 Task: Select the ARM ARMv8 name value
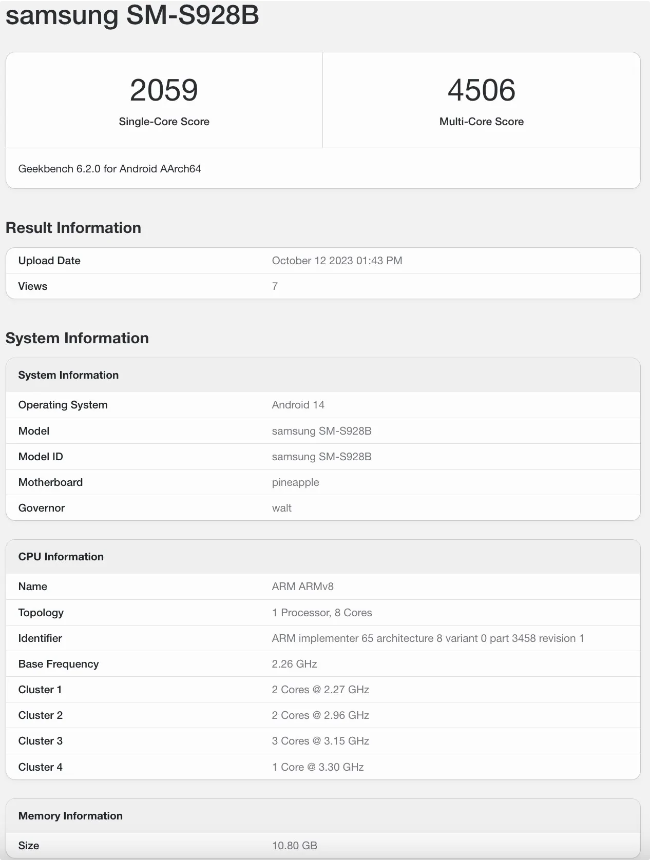click(300, 587)
